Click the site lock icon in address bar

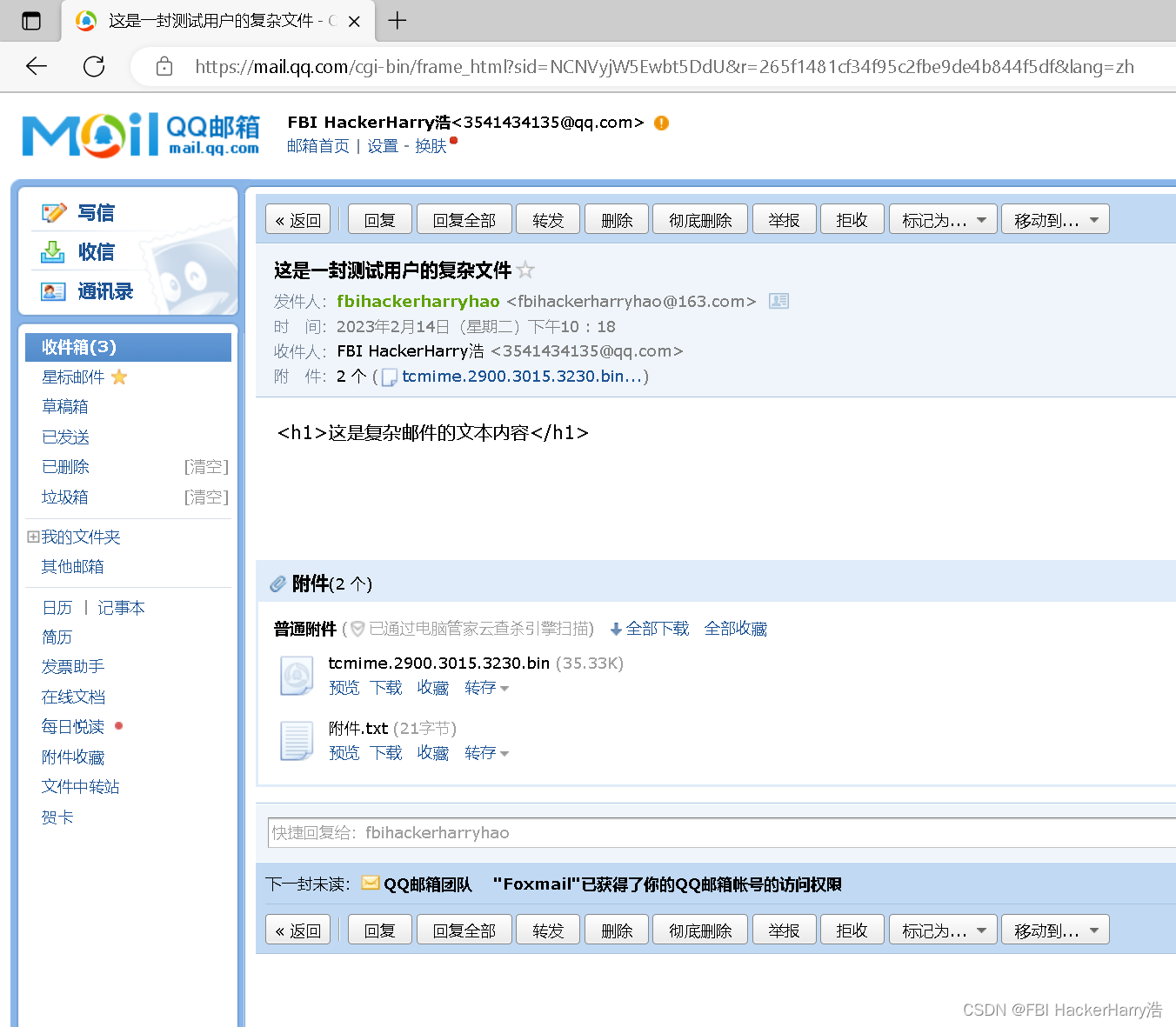(x=164, y=66)
